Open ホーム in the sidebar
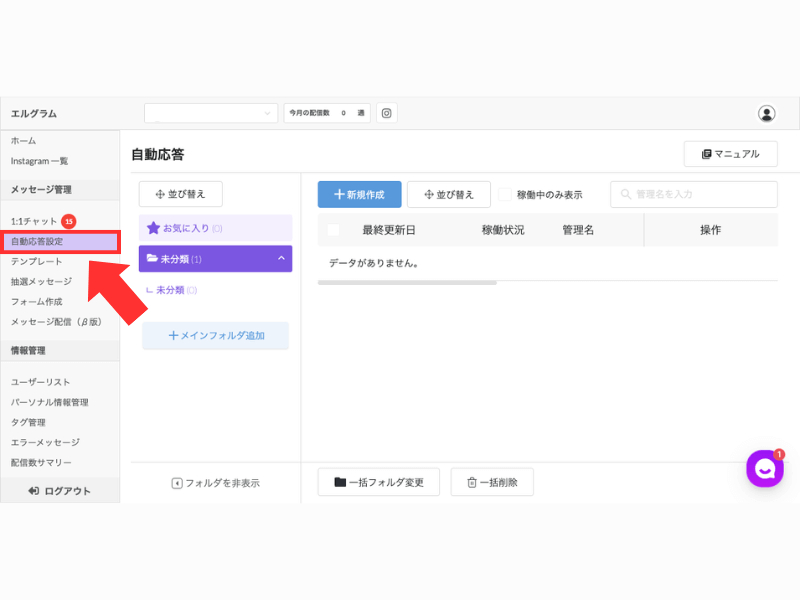Image resolution: width=800 pixels, height=600 pixels. pyautogui.click(x=23, y=141)
